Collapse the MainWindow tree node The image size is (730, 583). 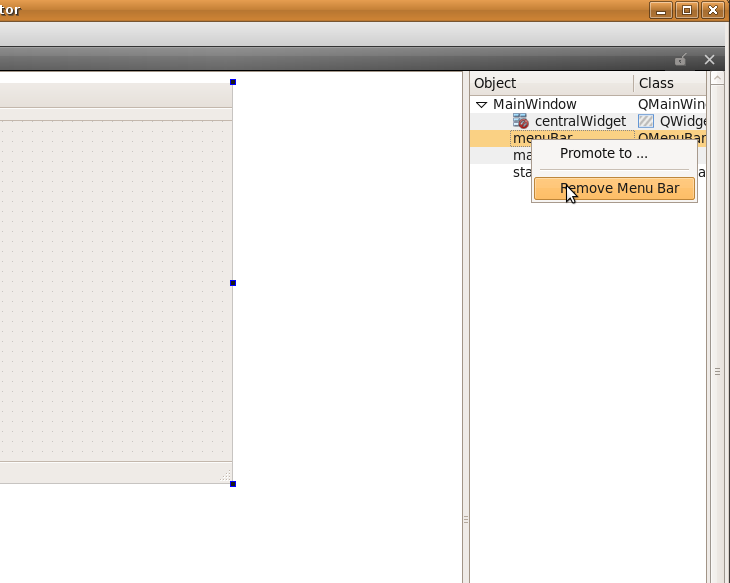(481, 104)
